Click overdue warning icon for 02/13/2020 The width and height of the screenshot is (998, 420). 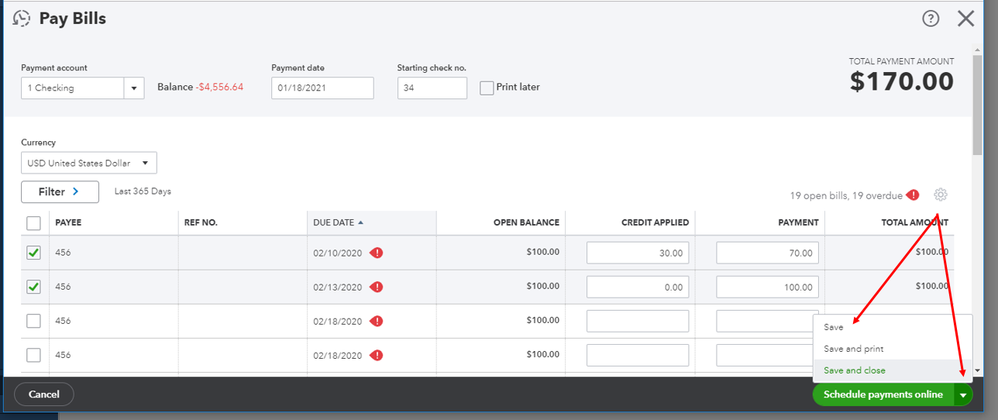[x=377, y=287]
